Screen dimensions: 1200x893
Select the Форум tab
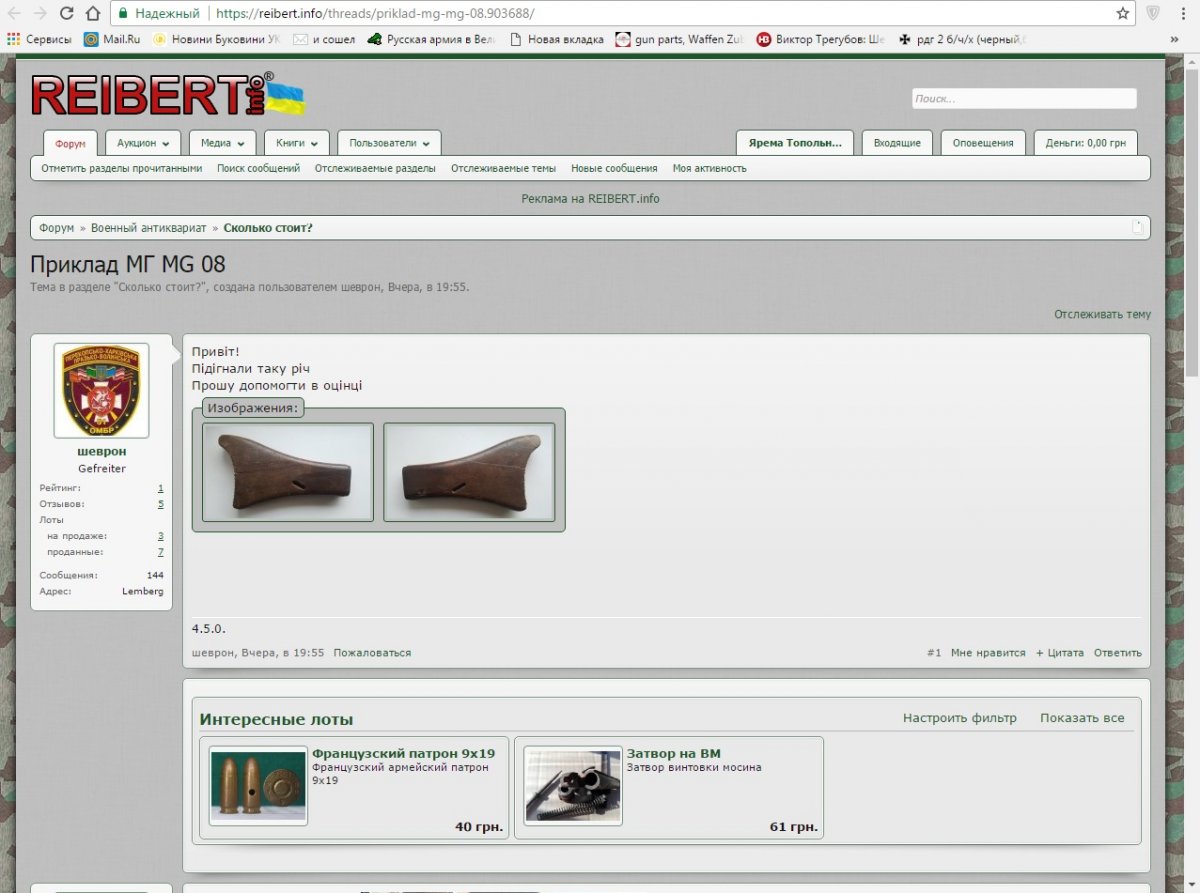coord(70,143)
